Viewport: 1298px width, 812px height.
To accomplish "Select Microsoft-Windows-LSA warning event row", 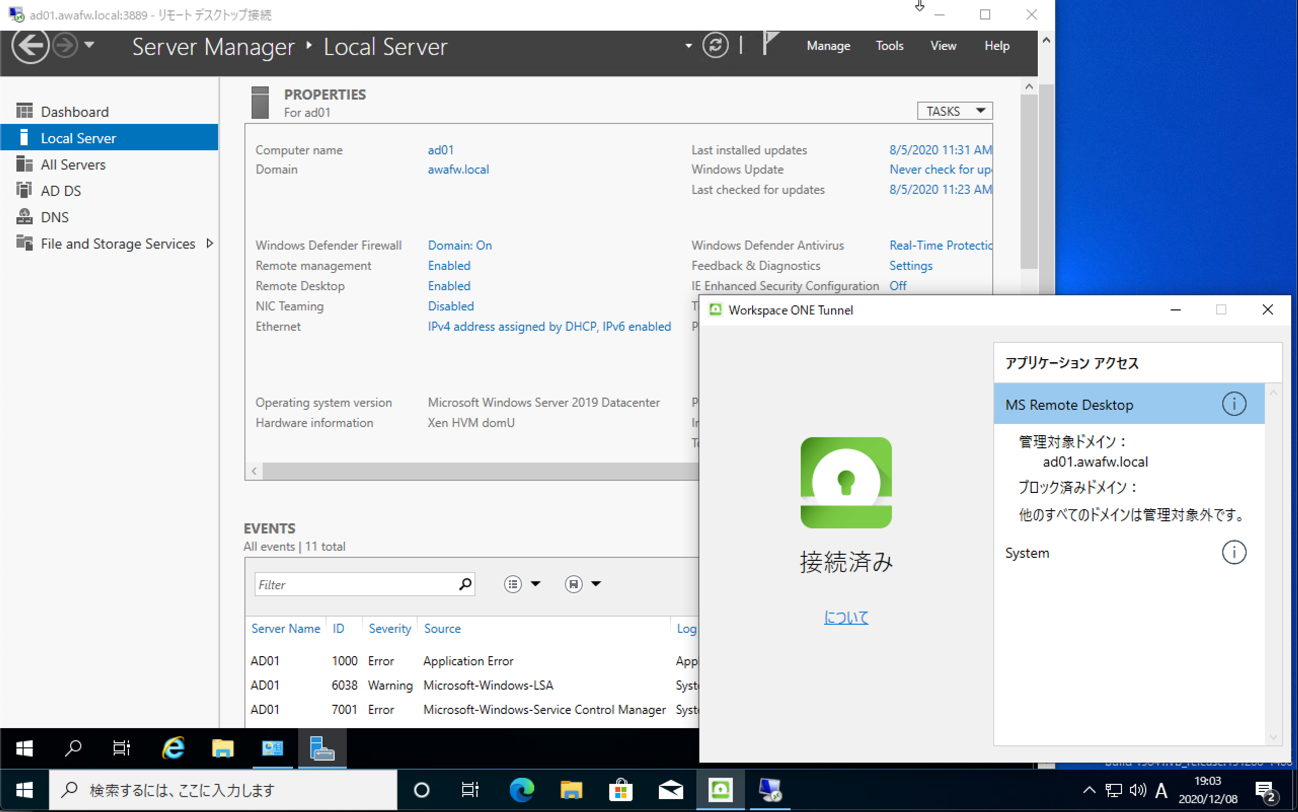I will (x=472, y=686).
